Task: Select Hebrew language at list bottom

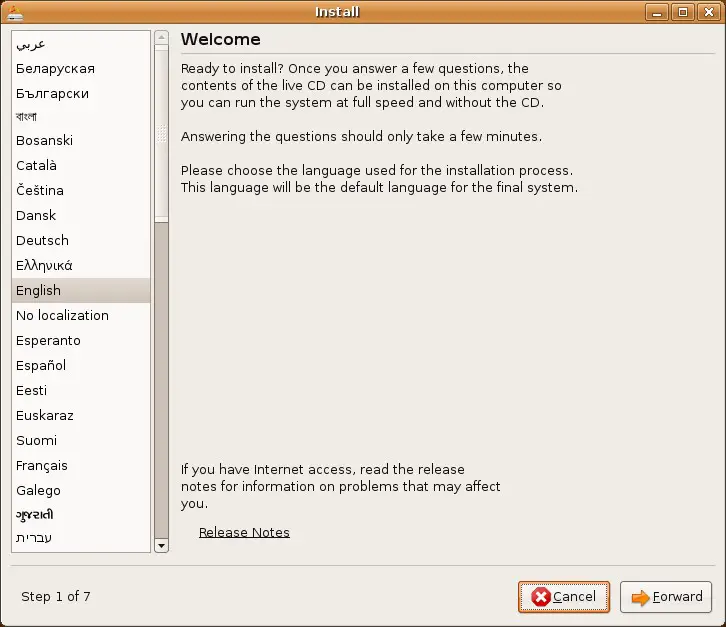Action: point(81,538)
